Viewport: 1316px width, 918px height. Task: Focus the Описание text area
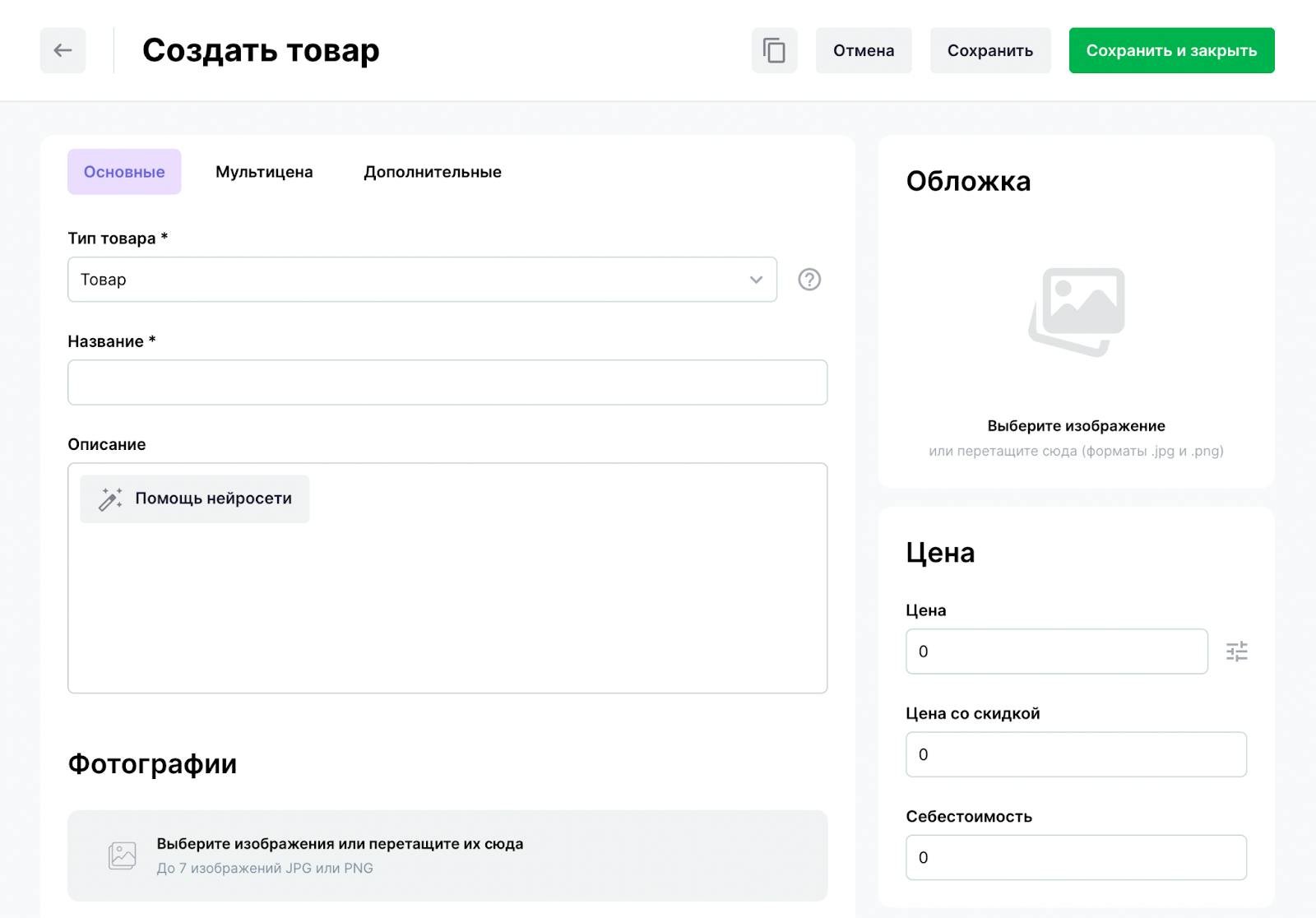[447, 578]
